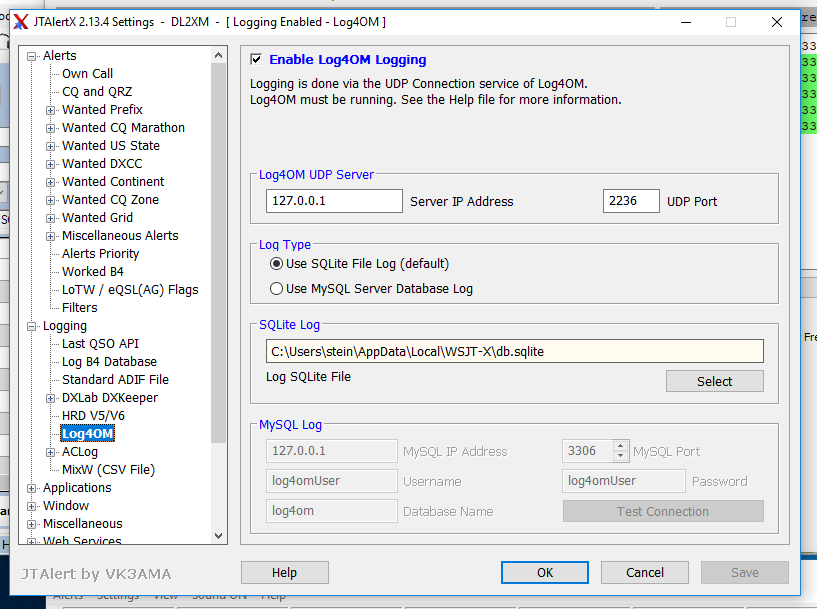817x609 pixels.
Task: Click the MySQL Username field
Action: tap(331, 481)
